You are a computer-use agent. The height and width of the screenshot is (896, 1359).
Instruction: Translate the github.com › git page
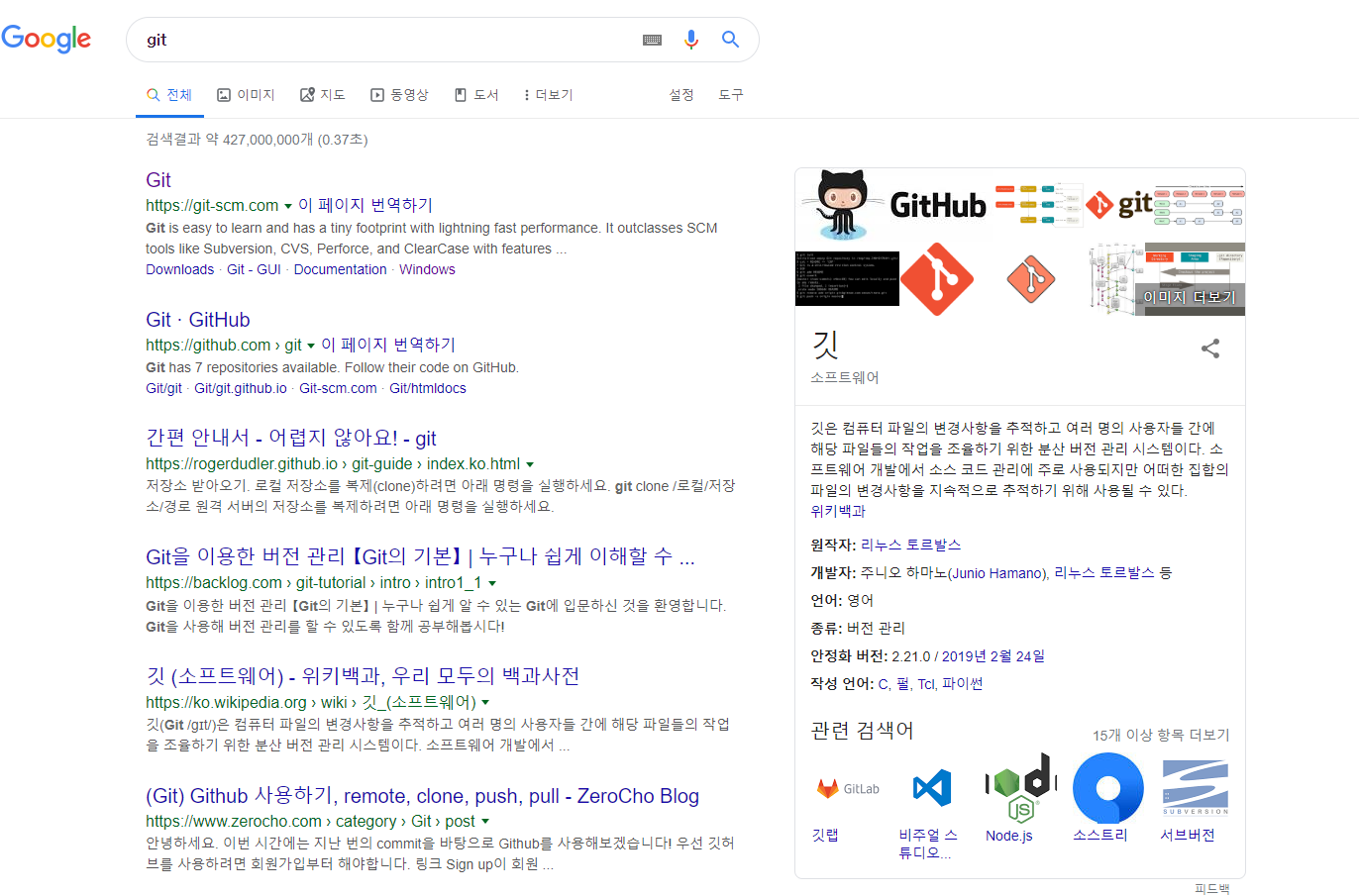pyautogui.click(x=388, y=345)
